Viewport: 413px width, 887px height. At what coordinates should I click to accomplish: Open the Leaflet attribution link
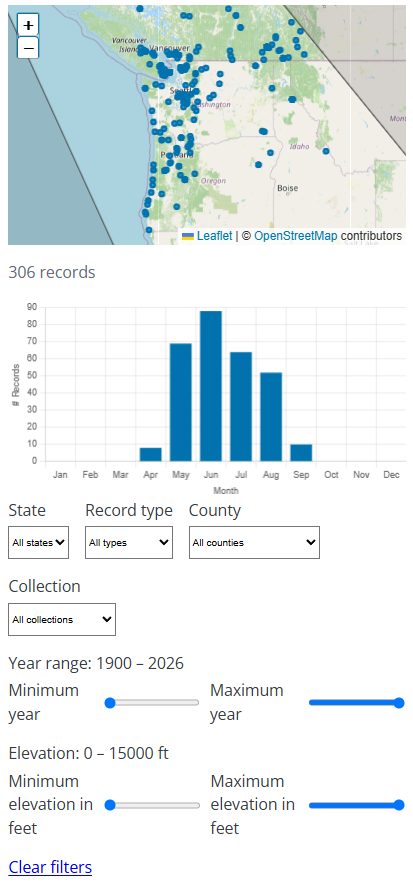pos(214,236)
